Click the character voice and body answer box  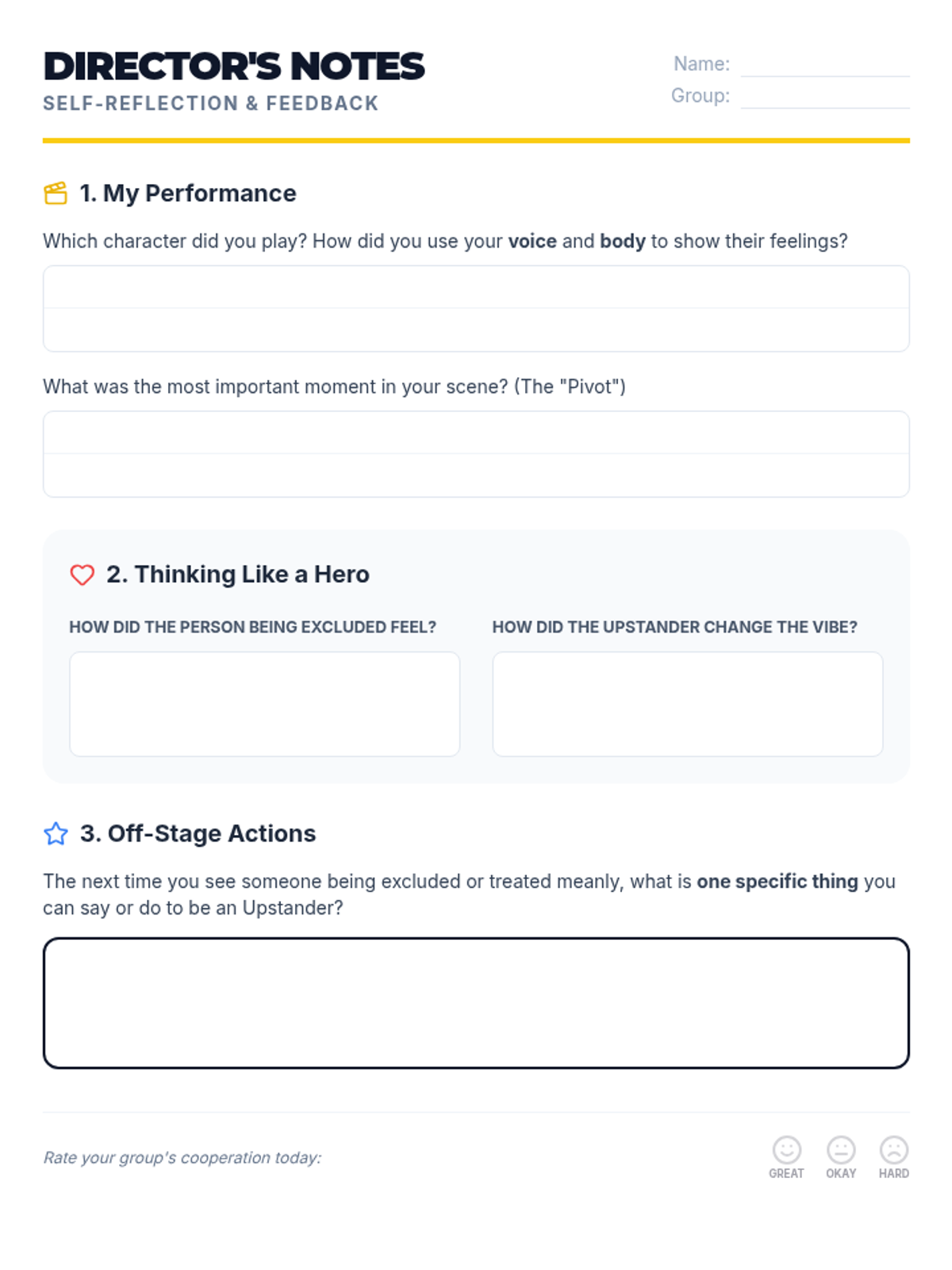click(x=476, y=309)
